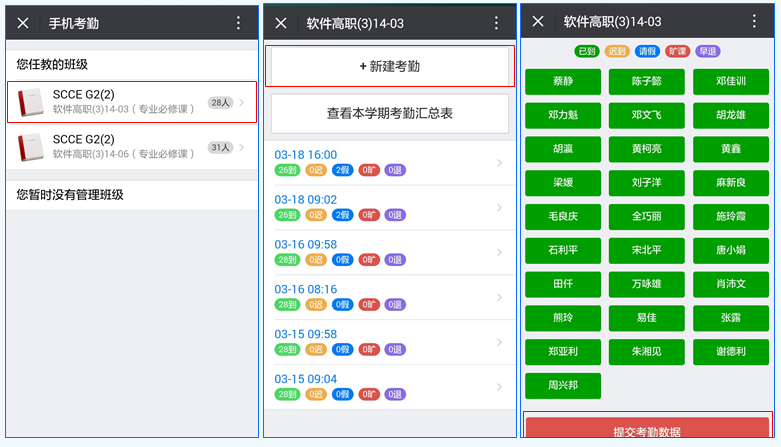Image resolution: width=781 pixels, height=447 pixels.
Task: Open 查看本学期考勤汇总表 summary
Action: tap(390, 113)
